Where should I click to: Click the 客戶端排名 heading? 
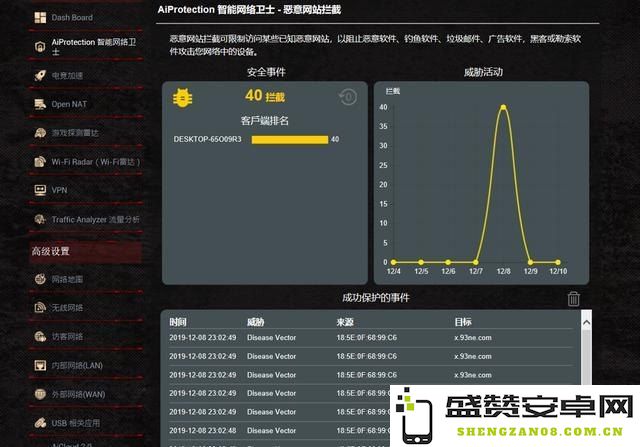click(x=264, y=121)
